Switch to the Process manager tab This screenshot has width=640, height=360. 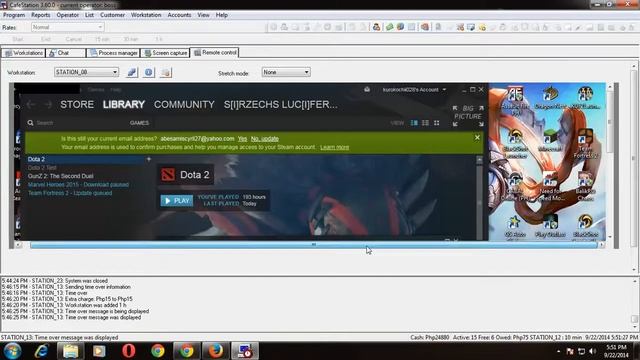point(113,53)
